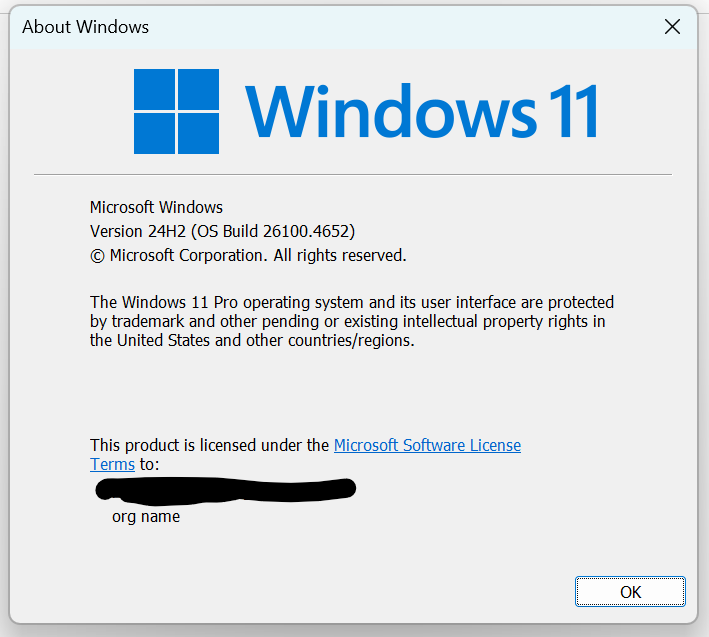
Task: Click the OK button
Action: point(630,591)
